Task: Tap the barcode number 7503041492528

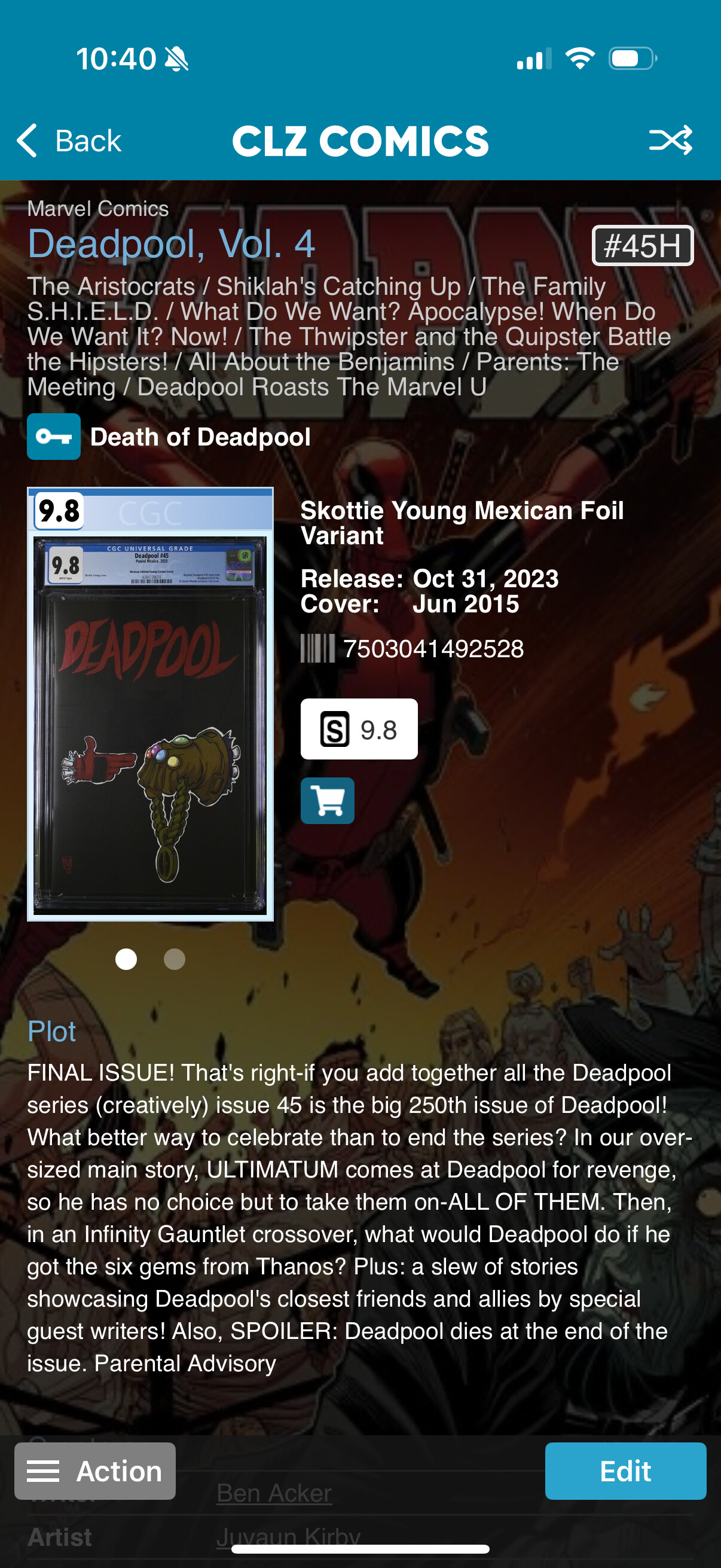Action: [433, 648]
